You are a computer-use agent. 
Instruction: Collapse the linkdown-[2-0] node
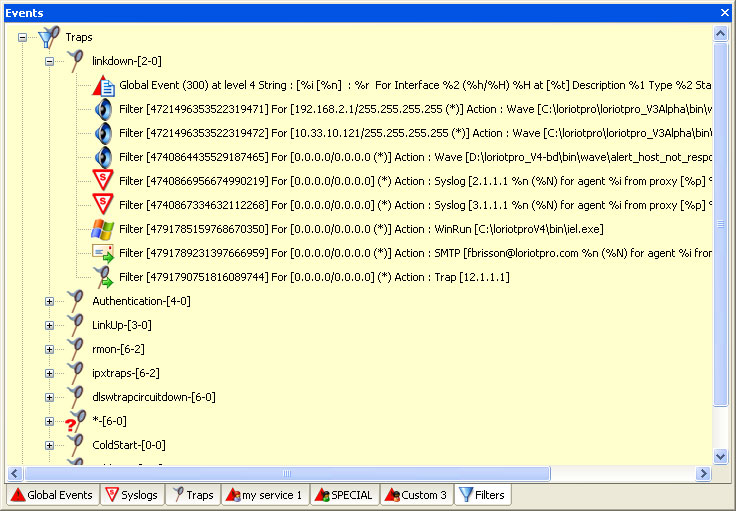click(49, 61)
